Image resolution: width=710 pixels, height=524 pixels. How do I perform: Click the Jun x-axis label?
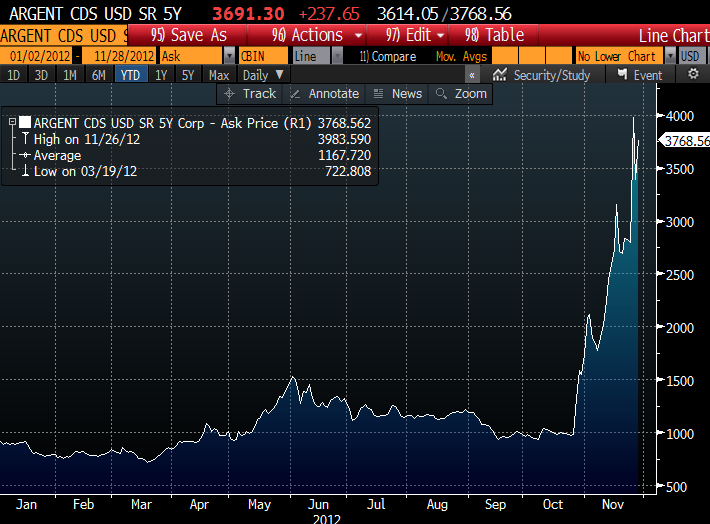[x=318, y=504]
